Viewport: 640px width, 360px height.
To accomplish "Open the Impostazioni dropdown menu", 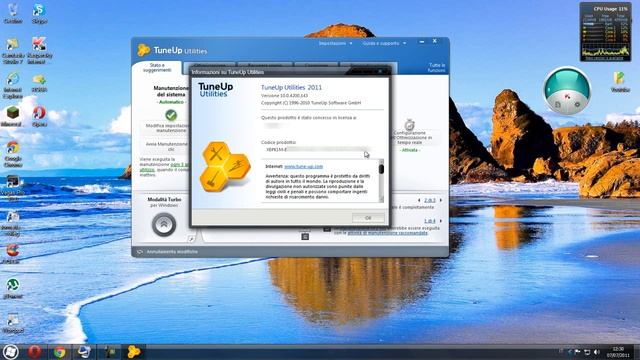I will click(335, 43).
